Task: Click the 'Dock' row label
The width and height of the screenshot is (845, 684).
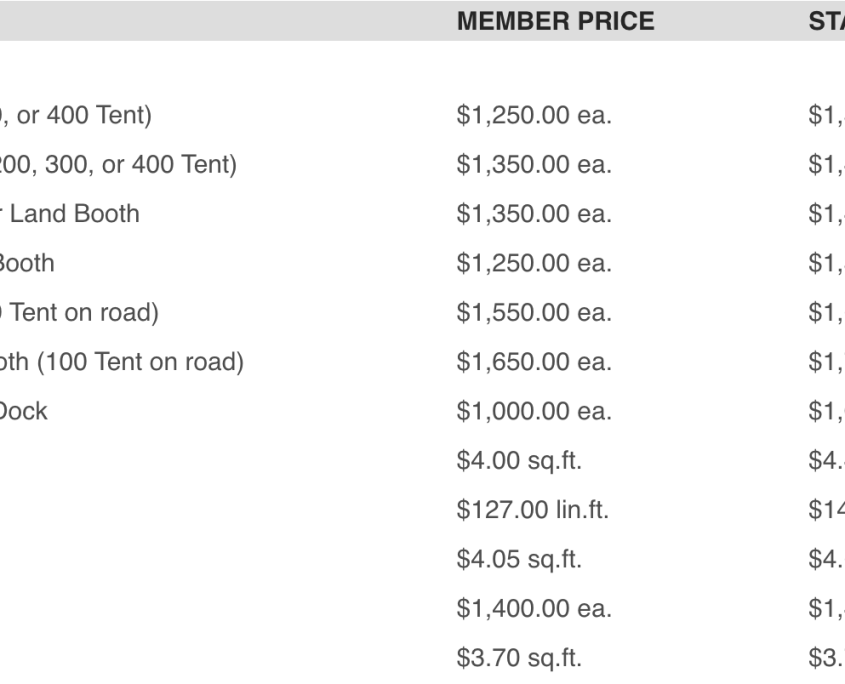Action: [23, 411]
